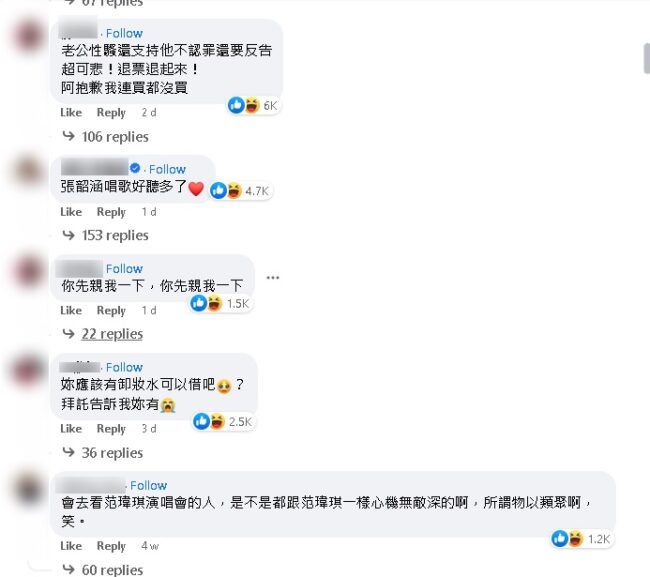Open the reactions showing 2.5K
This screenshot has height=577, width=650.
click(223, 422)
